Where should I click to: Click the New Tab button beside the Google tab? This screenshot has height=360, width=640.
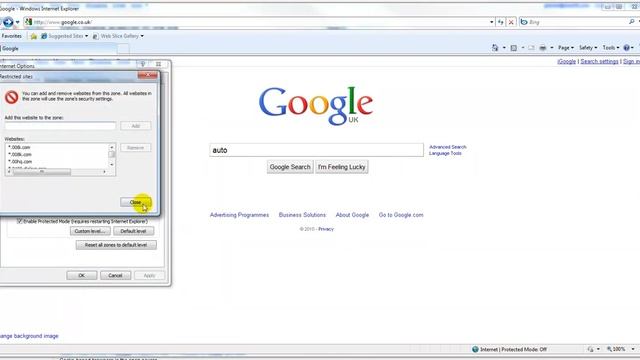pyautogui.click(x=123, y=49)
